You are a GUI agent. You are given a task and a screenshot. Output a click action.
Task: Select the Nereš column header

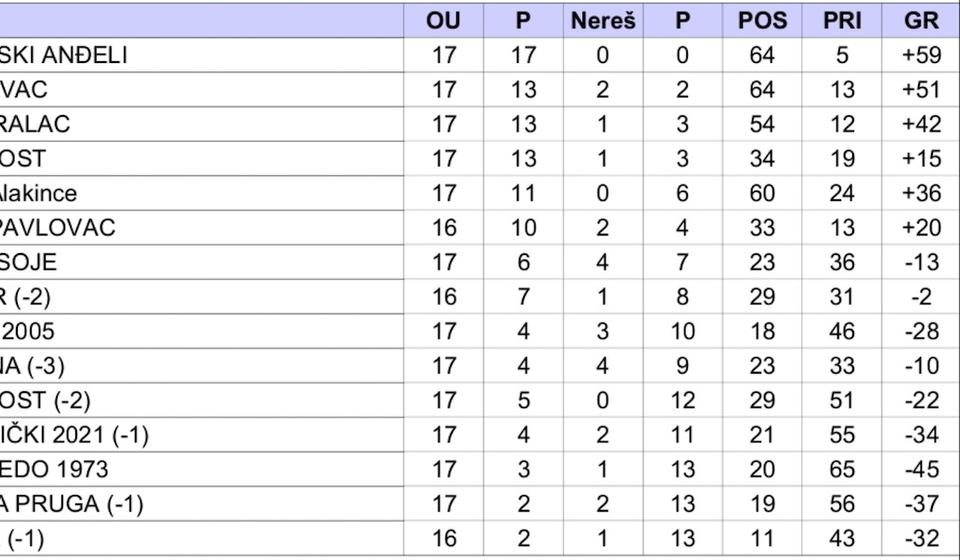[603, 20]
